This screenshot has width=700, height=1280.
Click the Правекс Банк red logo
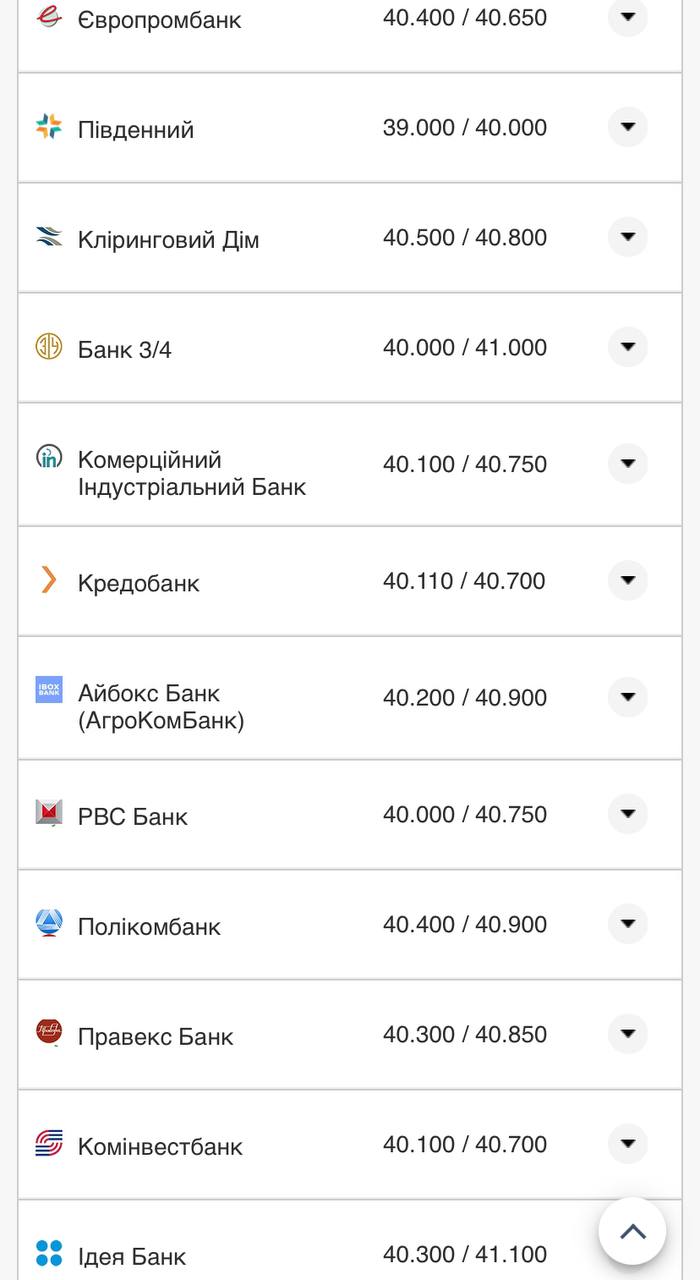coord(49,1032)
